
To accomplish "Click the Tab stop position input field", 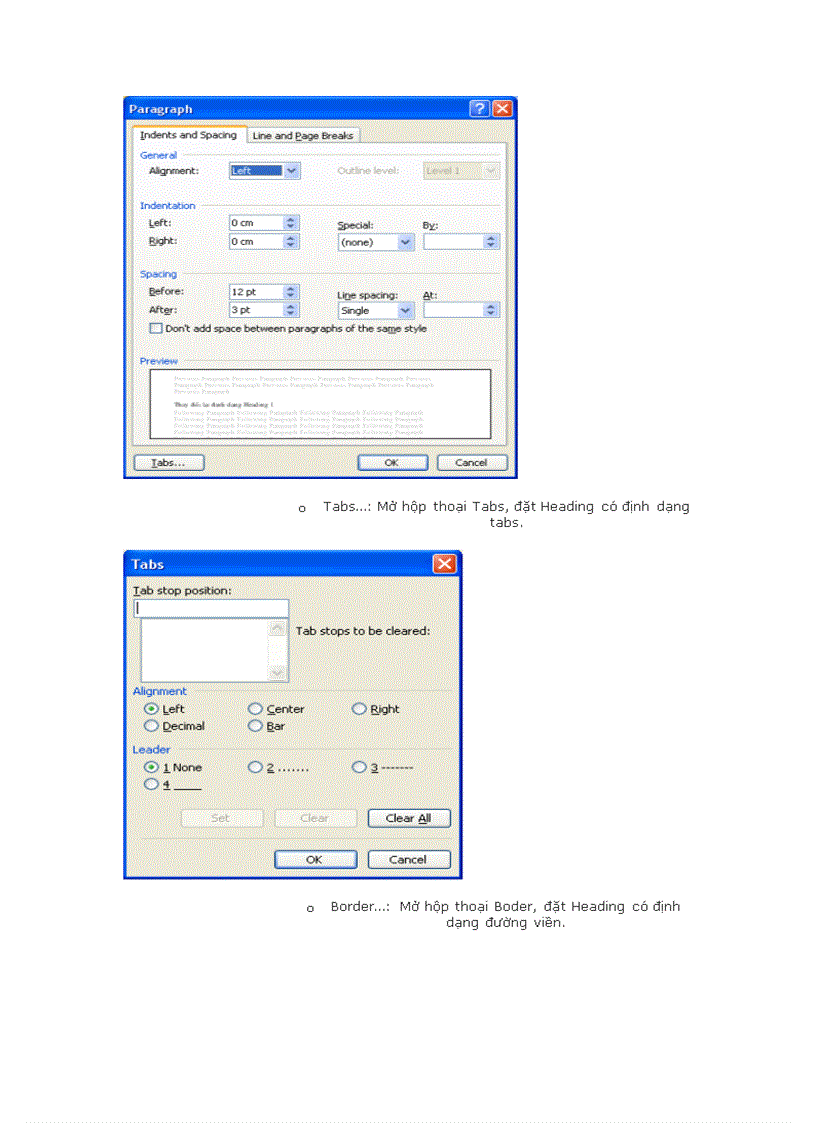I will pos(210,608).
